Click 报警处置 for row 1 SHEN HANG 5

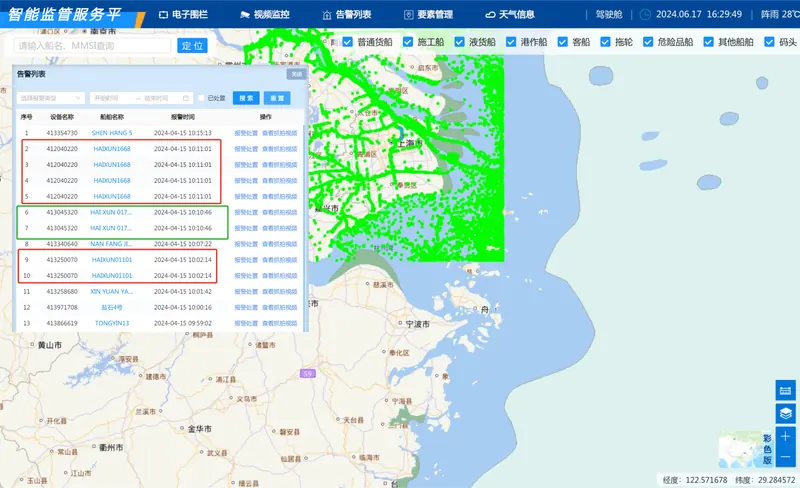(x=246, y=133)
